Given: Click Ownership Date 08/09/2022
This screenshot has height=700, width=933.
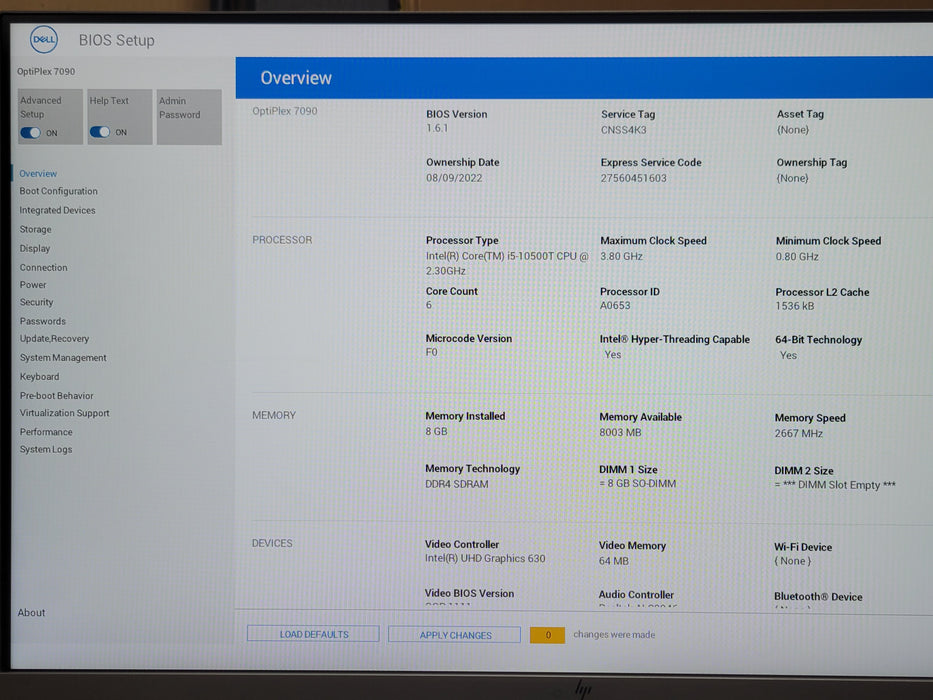Looking at the screenshot, I should coord(454,178).
